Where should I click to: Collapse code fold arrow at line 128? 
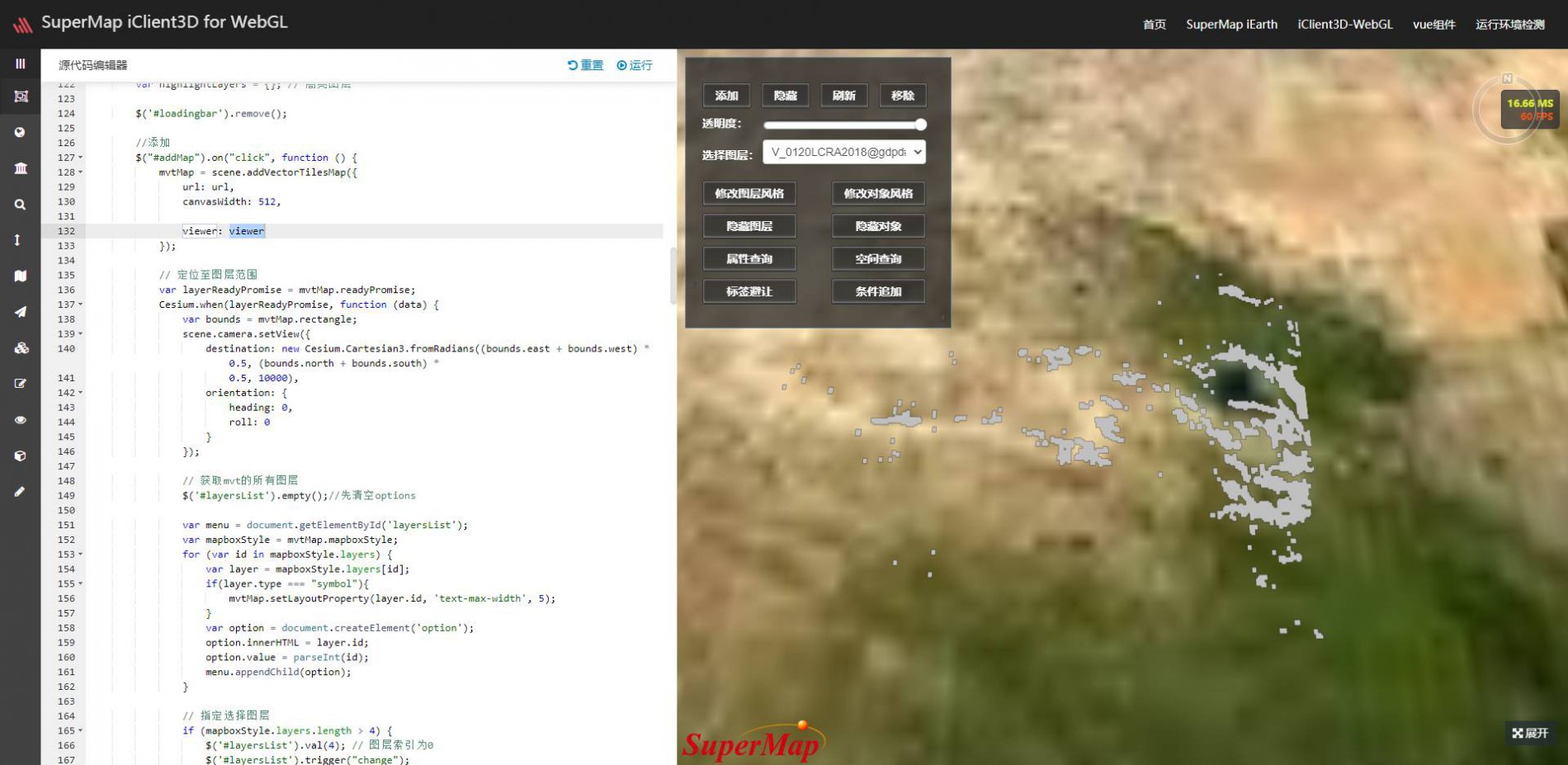pos(80,172)
